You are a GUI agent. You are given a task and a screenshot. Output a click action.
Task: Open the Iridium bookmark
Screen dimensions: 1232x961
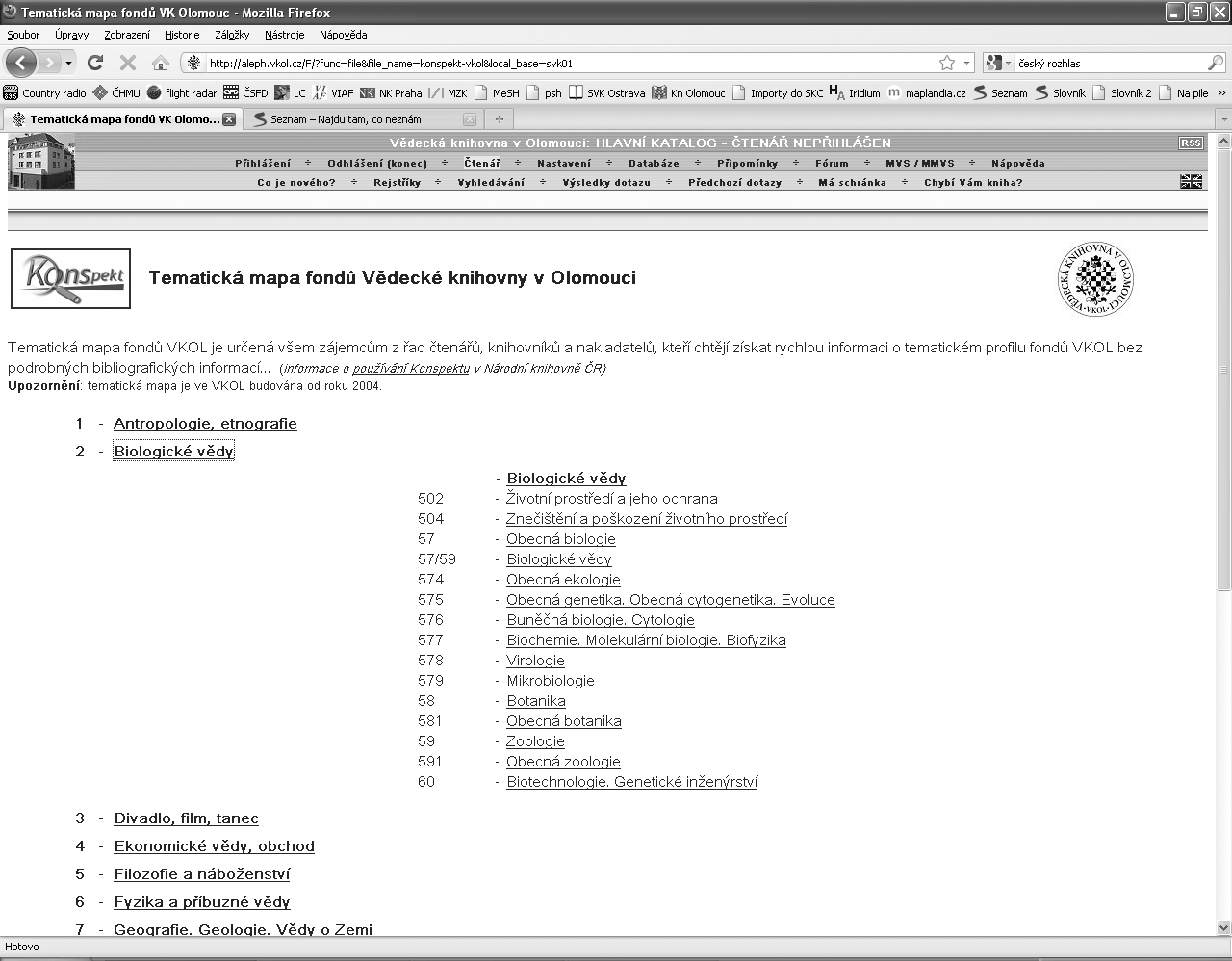coord(855,93)
